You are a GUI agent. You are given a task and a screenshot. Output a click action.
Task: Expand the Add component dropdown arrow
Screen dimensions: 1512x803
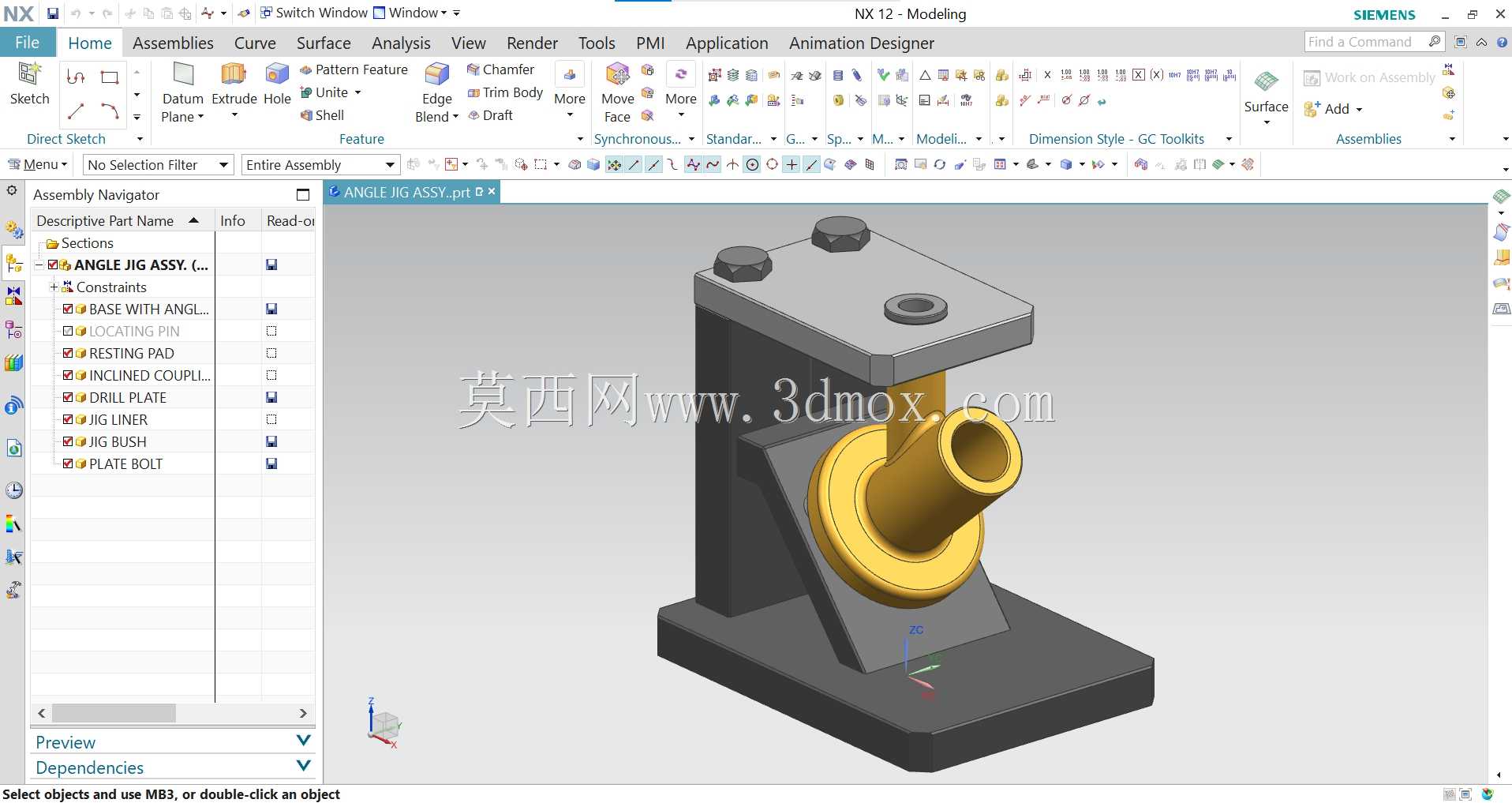[x=1359, y=109]
